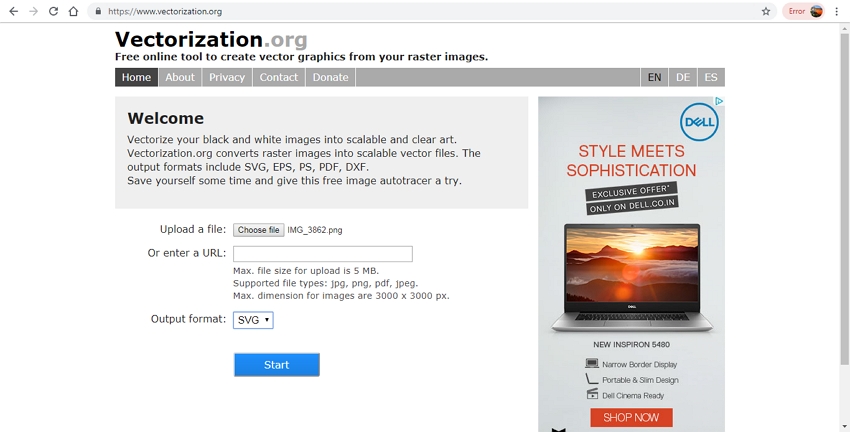Switch language to ES
This screenshot has width=850, height=432.
pos(711,77)
